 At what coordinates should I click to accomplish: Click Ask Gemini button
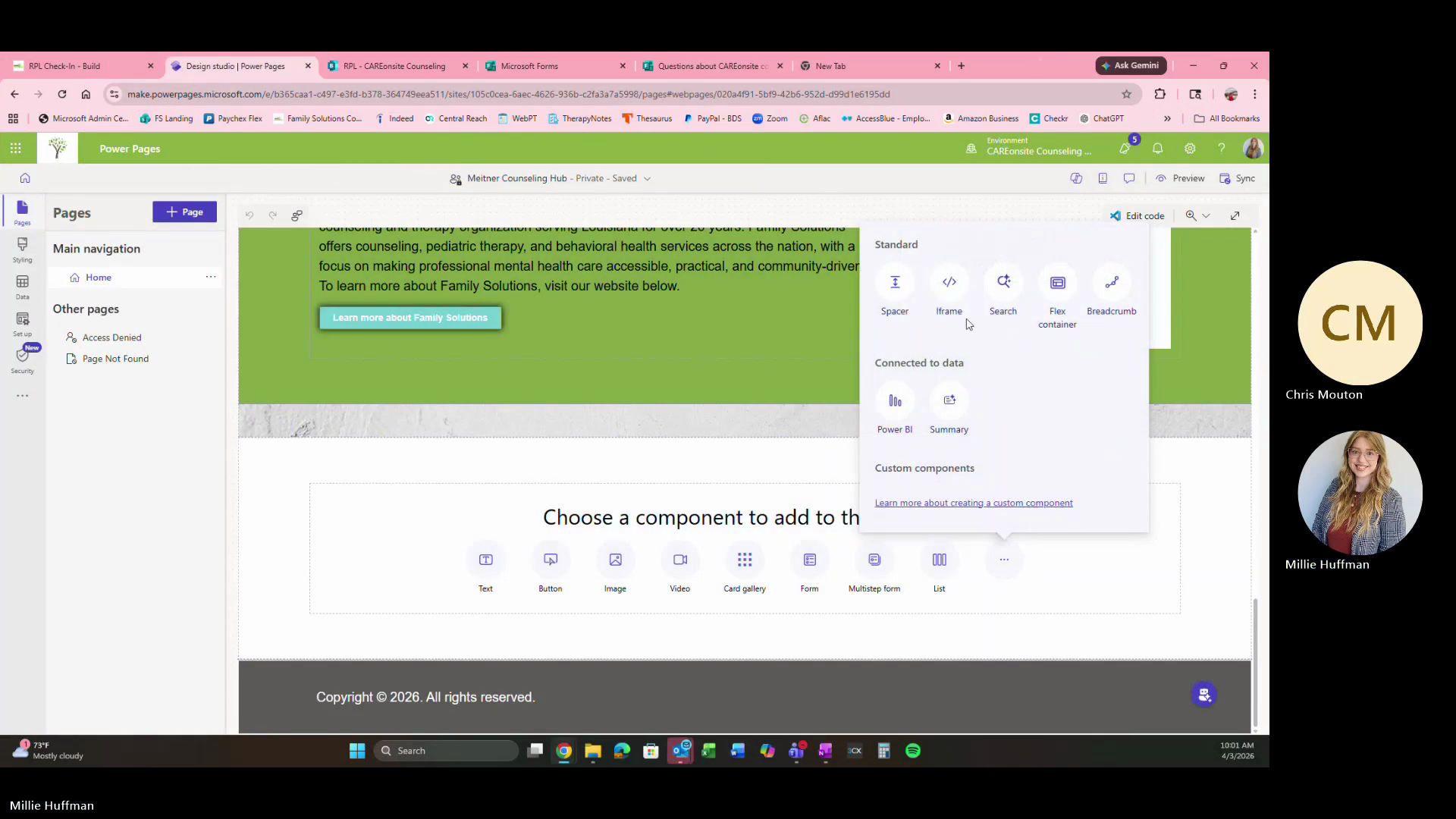[1131, 66]
